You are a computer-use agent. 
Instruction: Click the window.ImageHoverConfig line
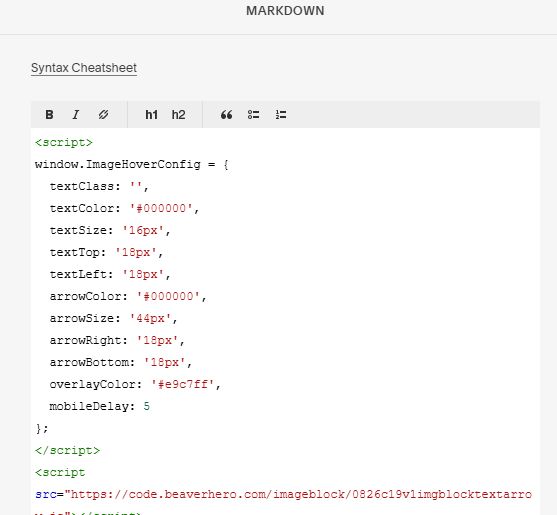point(132,164)
